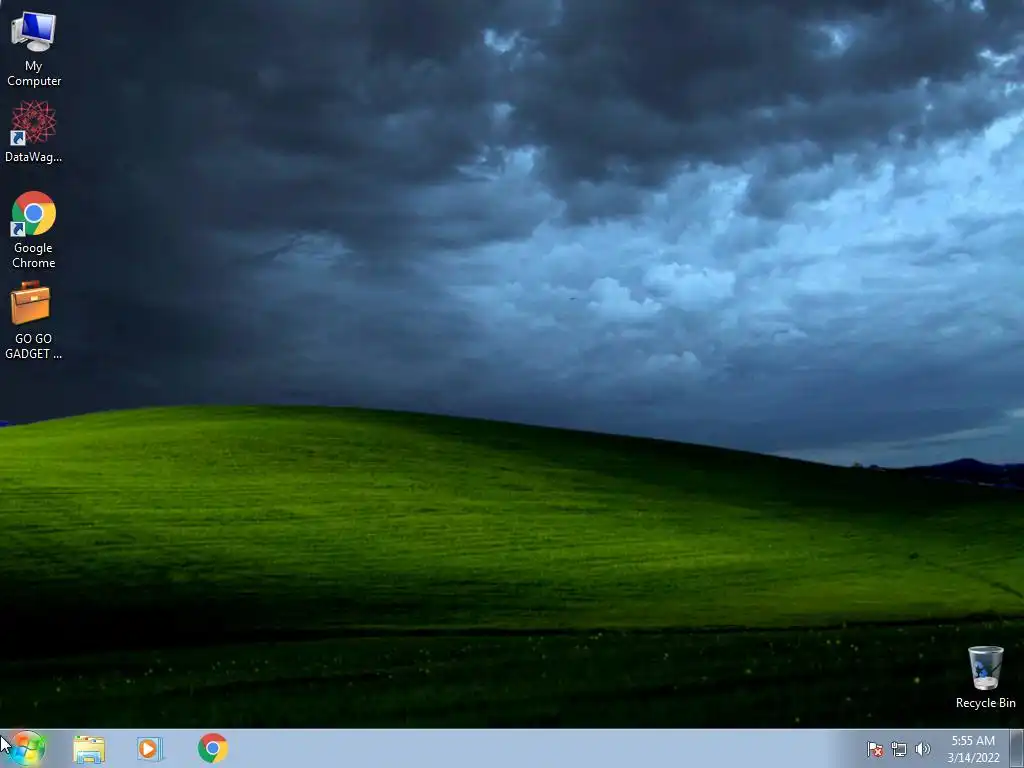
Task: Click the Show desktop strip
Action: (1017, 748)
